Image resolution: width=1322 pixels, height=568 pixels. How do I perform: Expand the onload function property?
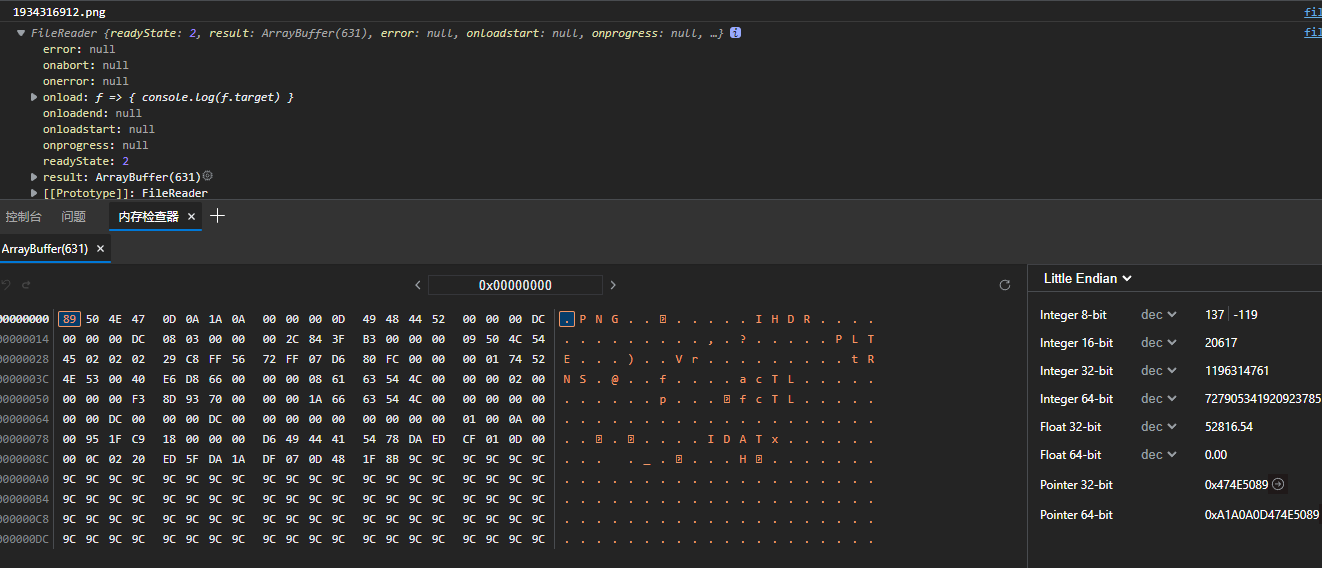point(35,97)
